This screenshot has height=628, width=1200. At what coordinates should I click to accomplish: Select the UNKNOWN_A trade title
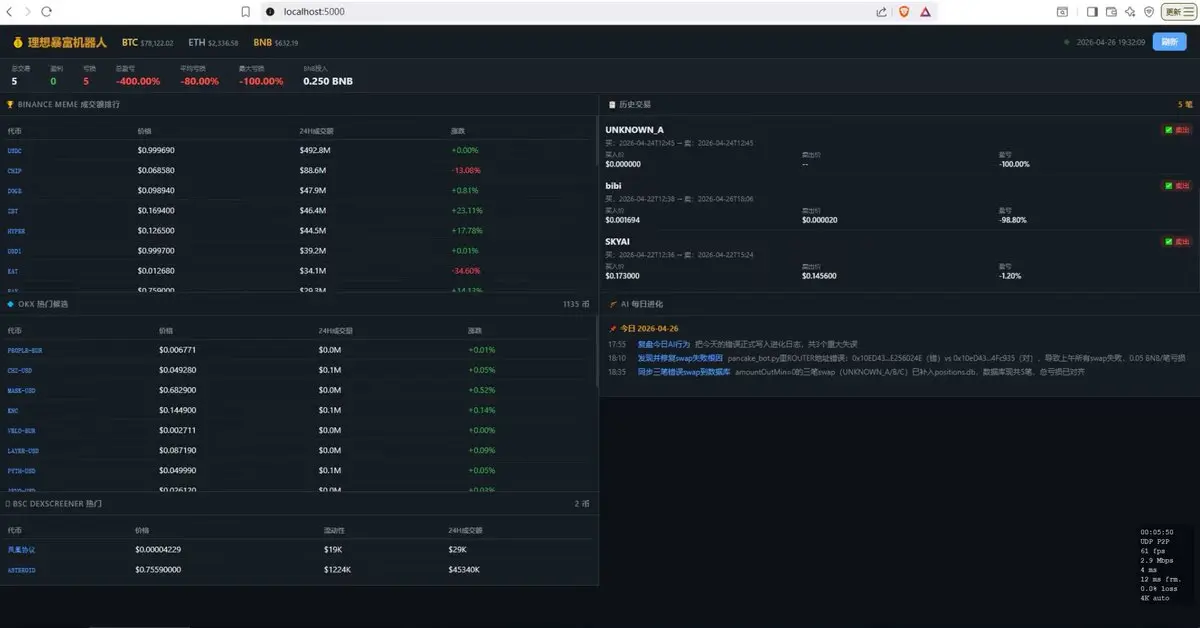(x=634, y=130)
